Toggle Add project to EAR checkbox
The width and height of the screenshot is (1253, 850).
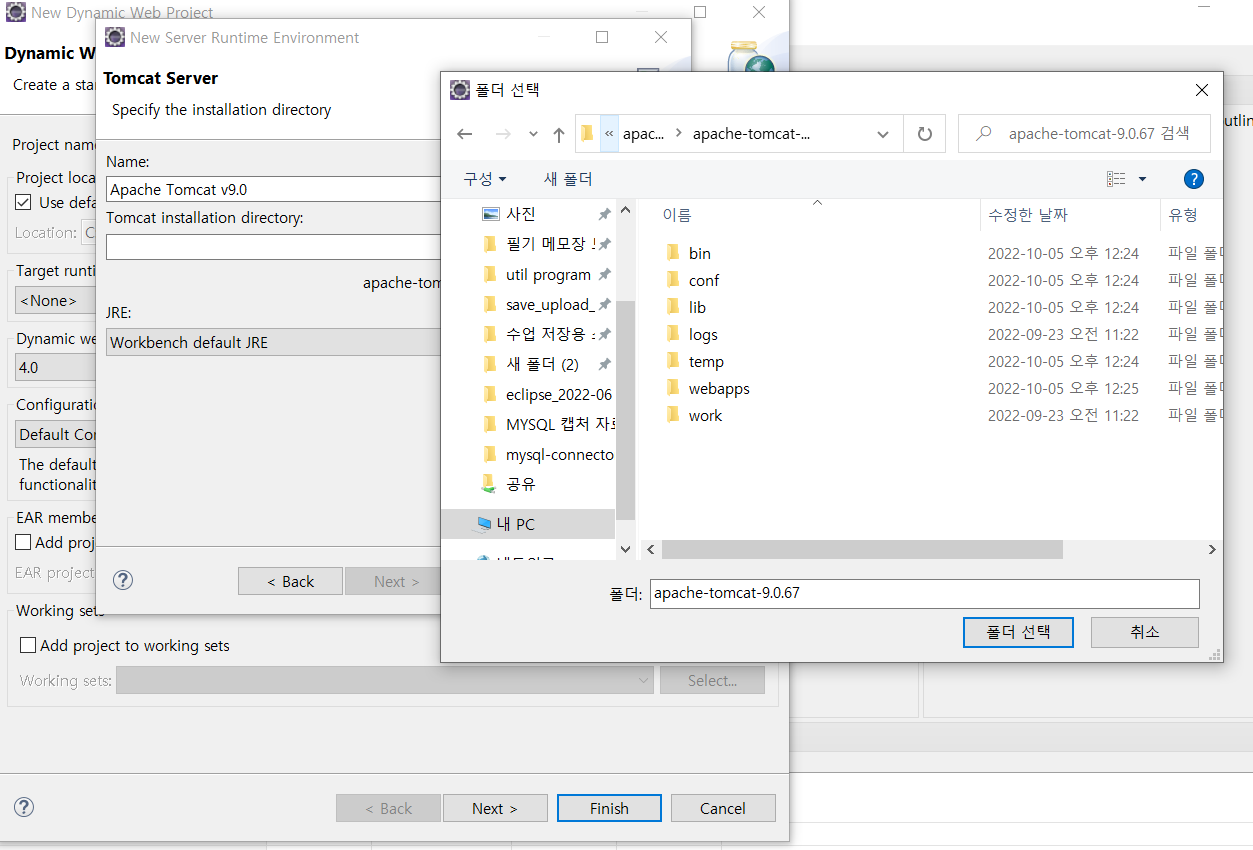[x=23, y=542]
